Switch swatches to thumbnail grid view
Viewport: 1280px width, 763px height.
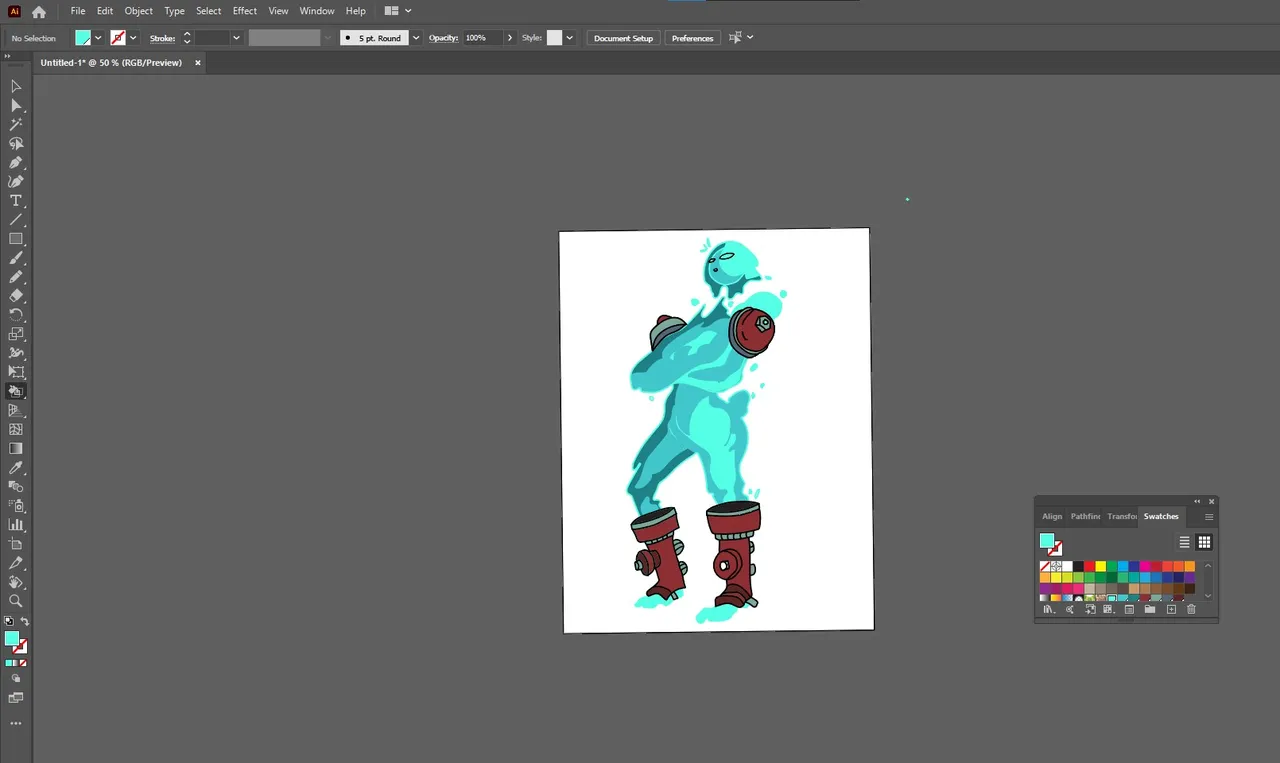pyautogui.click(x=1204, y=542)
